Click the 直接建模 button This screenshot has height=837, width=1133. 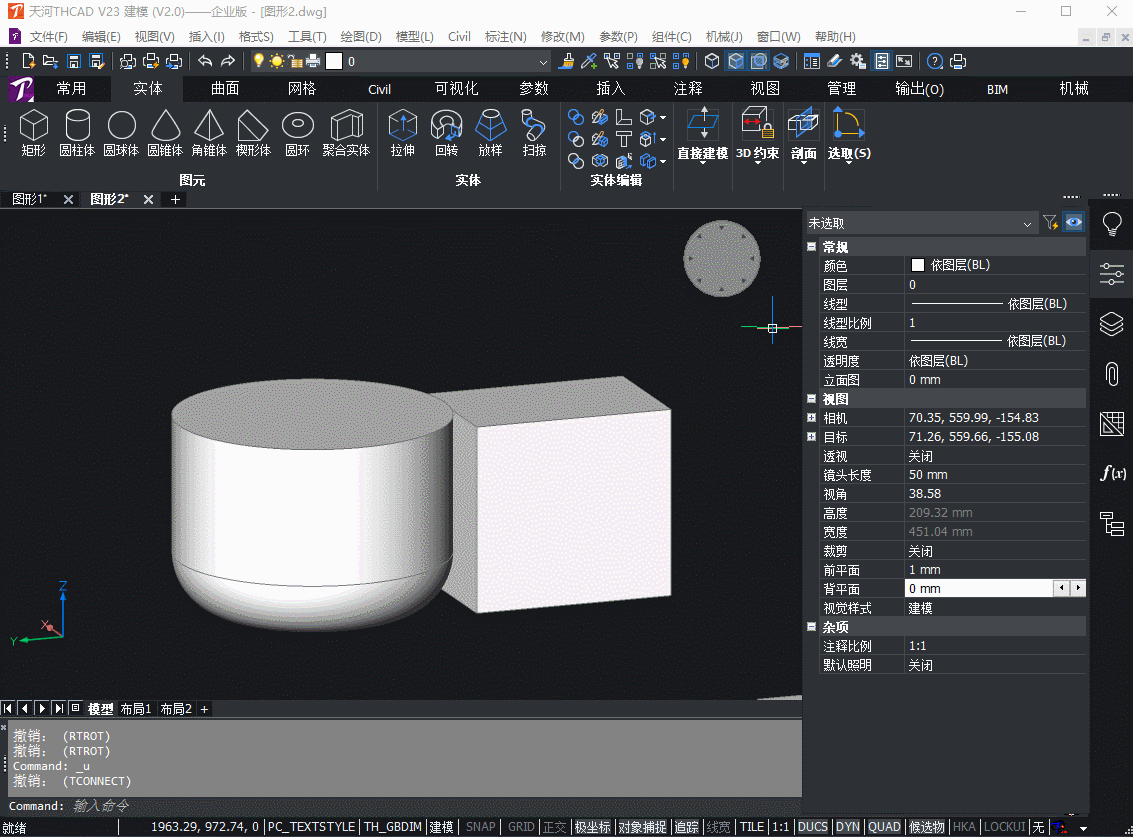(702, 134)
